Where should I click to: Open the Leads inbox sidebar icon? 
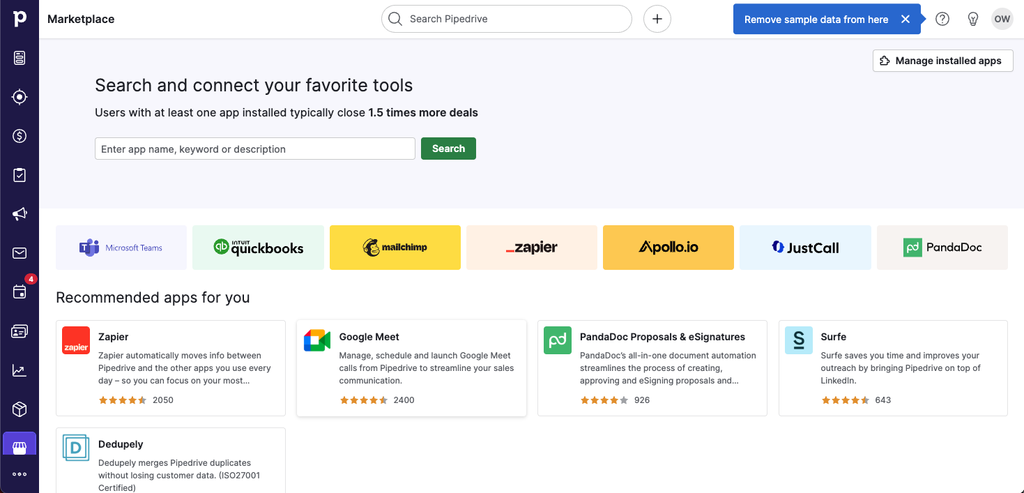click(x=19, y=58)
